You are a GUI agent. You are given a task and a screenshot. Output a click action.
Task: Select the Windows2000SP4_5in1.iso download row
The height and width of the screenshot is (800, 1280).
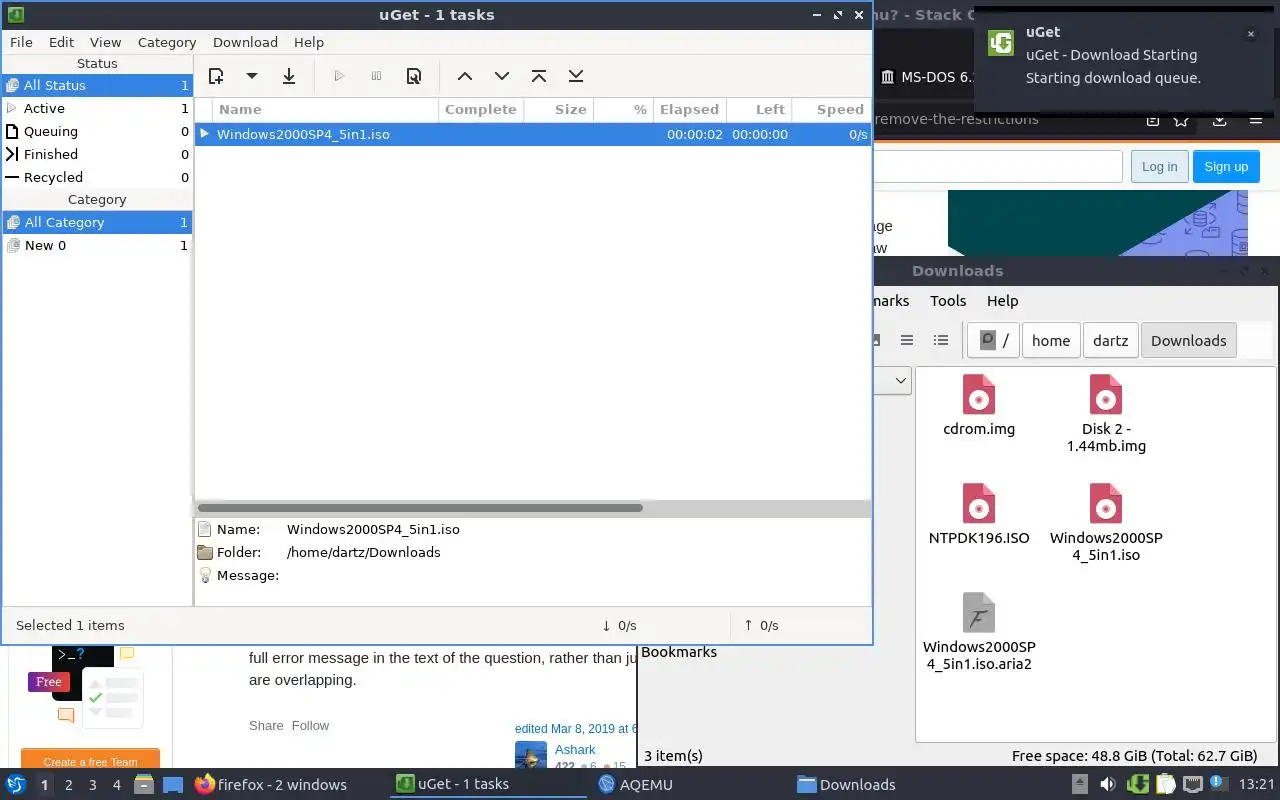tap(533, 134)
